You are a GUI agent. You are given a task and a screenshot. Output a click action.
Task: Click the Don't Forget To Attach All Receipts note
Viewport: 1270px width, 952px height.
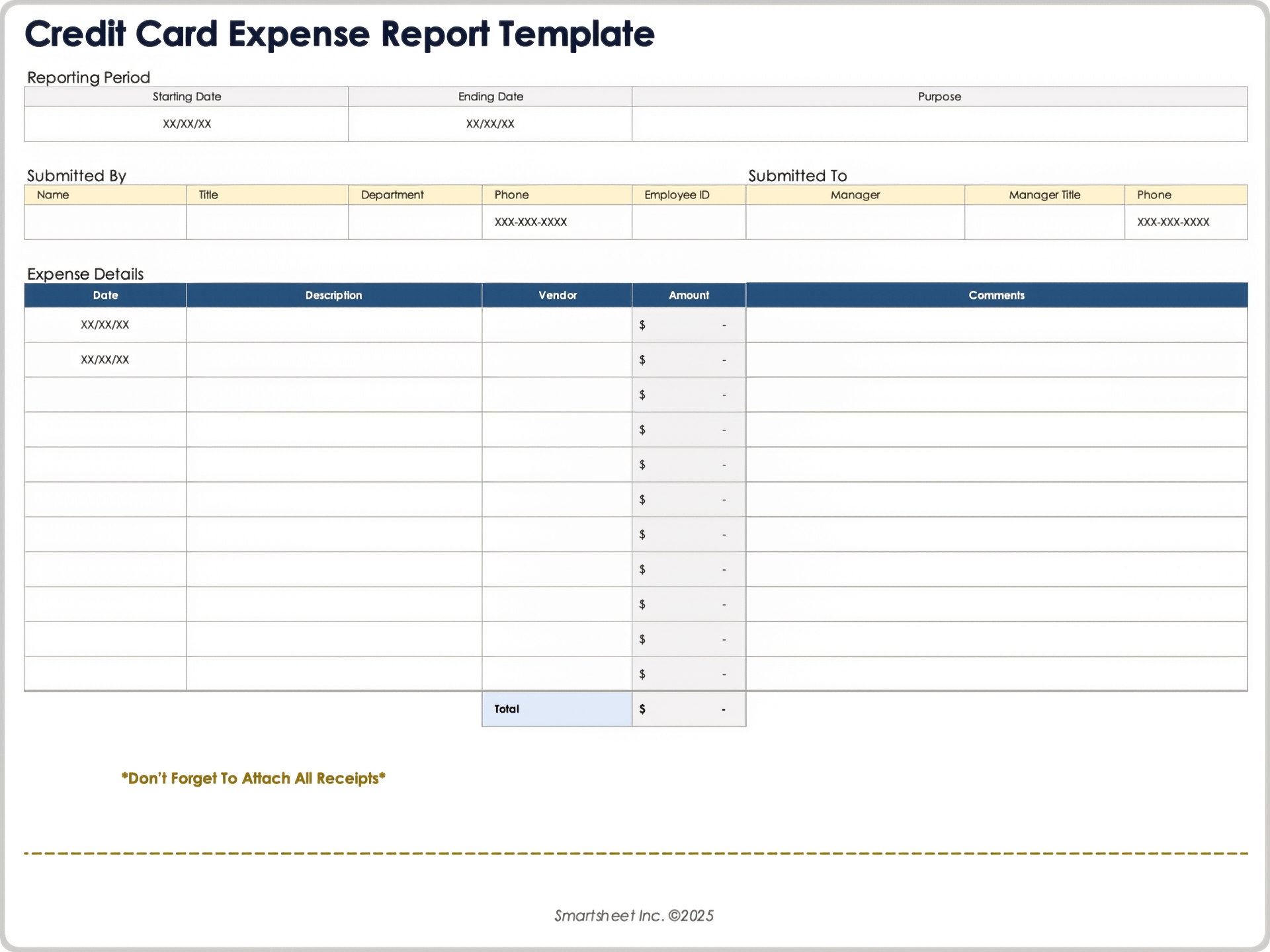[253, 778]
